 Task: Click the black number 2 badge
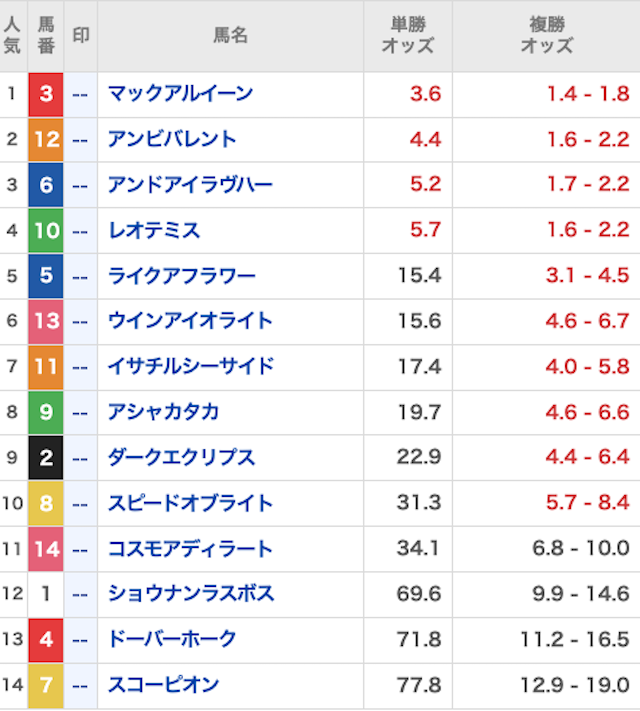click(46, 457)
